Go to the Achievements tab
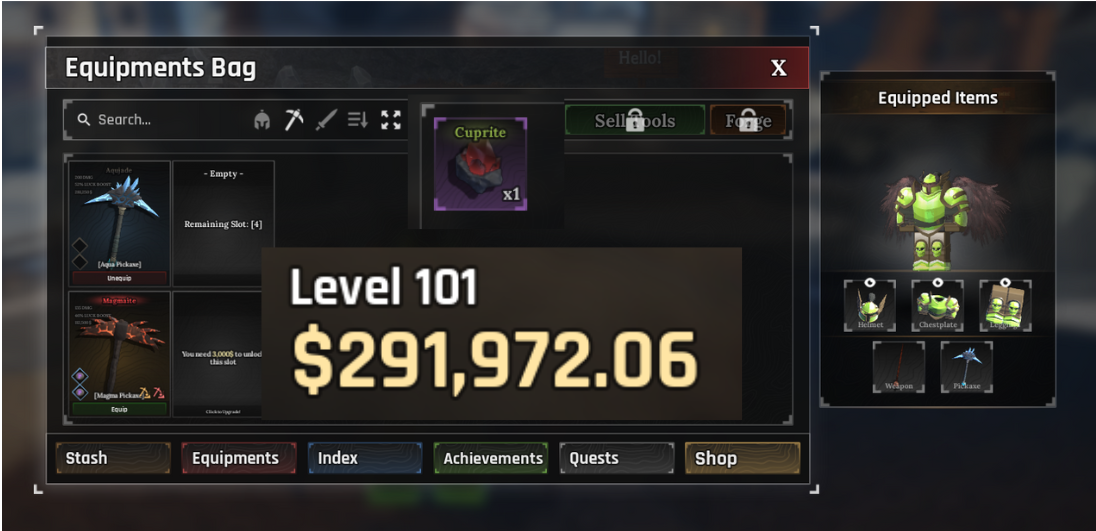 point(491,458)
